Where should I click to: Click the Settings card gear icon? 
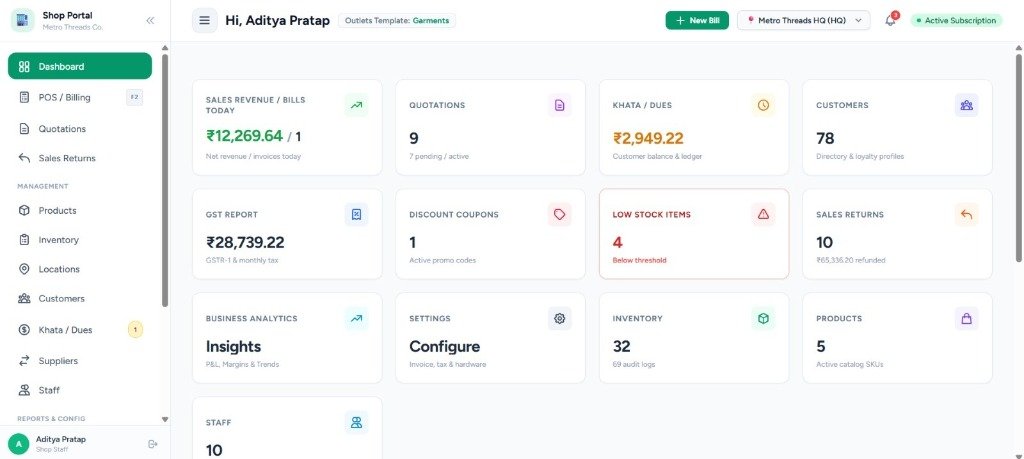560,319
